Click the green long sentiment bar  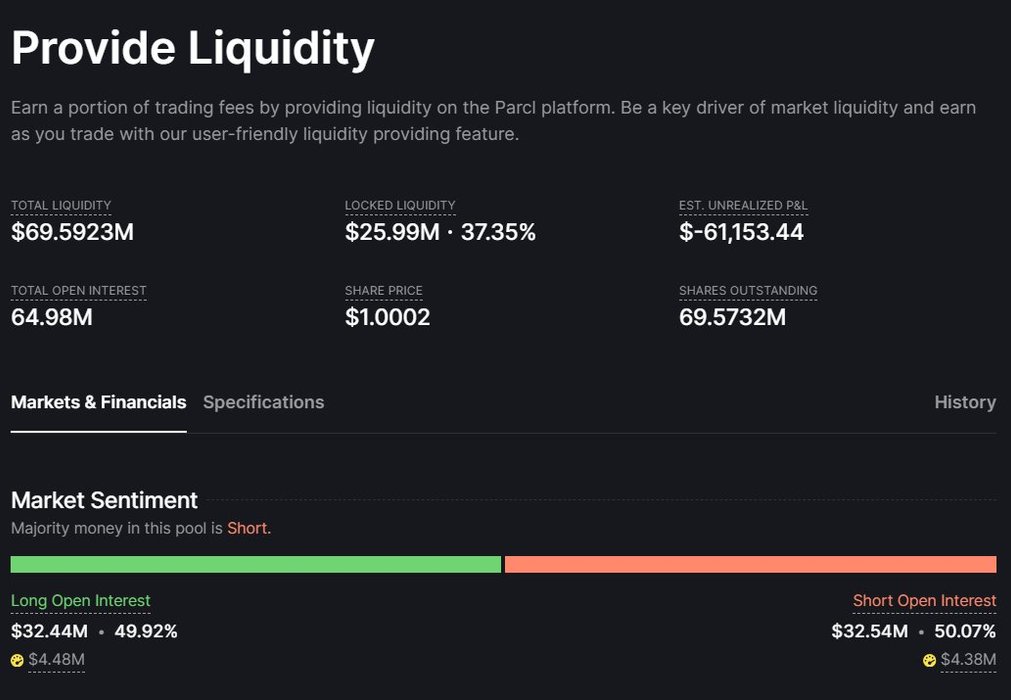[x=255, y=564]
